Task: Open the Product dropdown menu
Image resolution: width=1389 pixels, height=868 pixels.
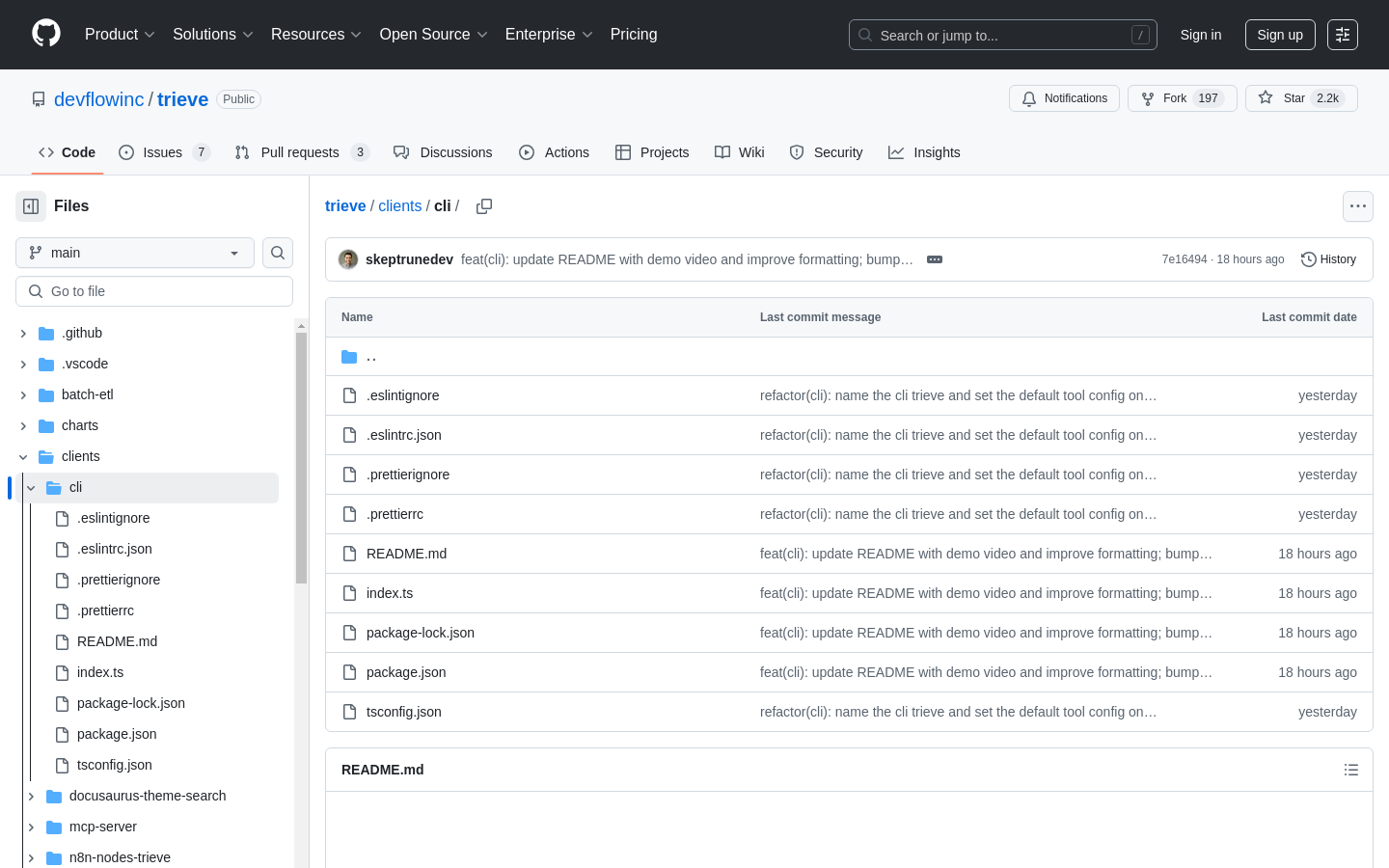Action: point(120,35)
